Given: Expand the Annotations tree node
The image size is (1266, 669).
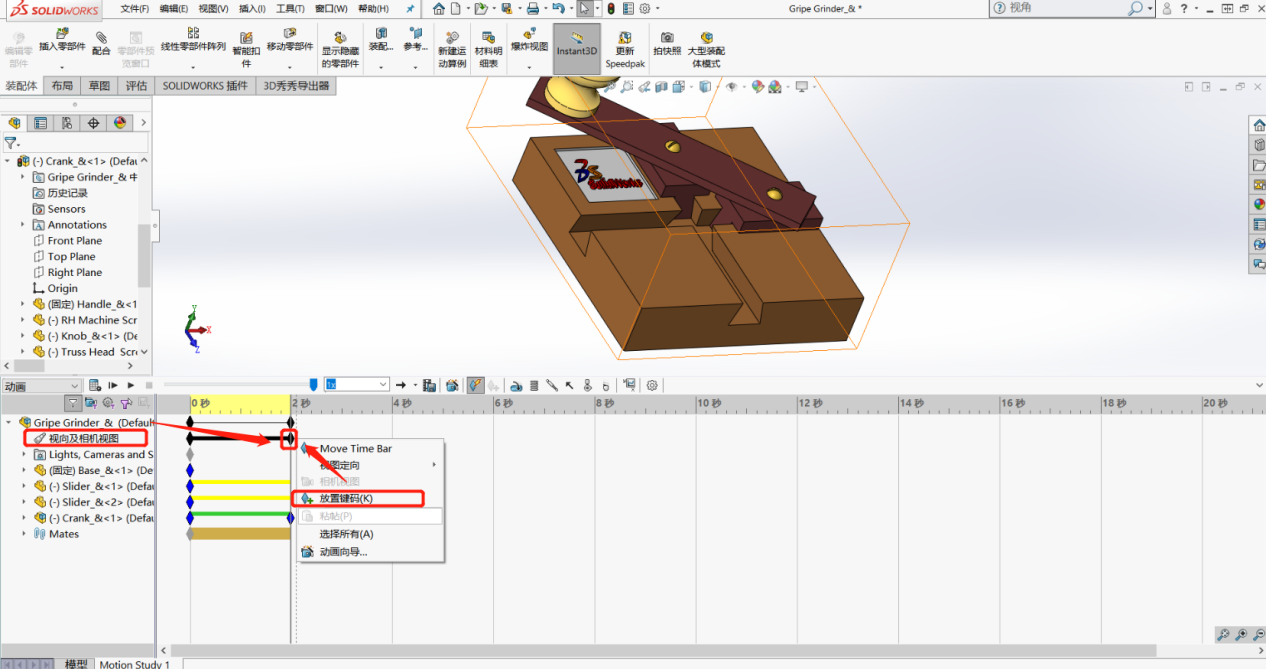Looking at the screenshot, I should pyautogui.click(x=23, y=225).
